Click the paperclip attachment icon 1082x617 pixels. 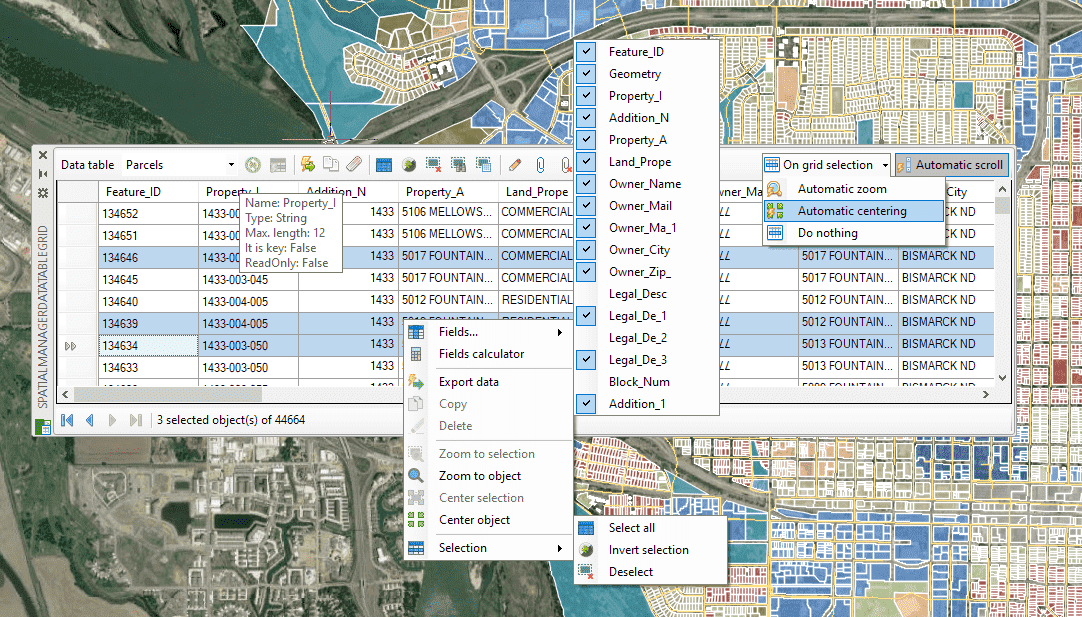click(x=540, y=165)
